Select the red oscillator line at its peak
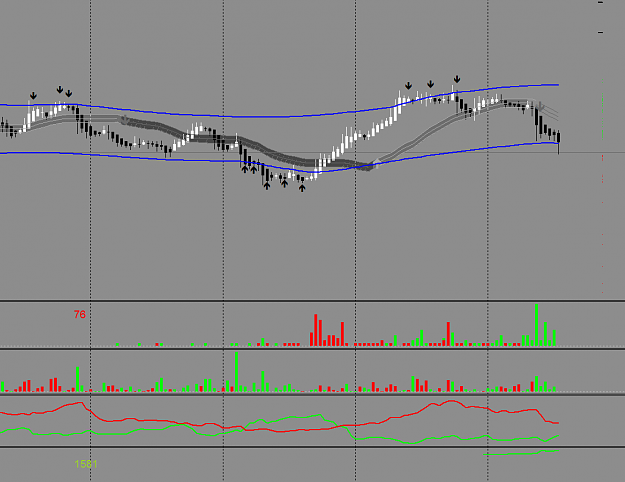 tap(451, 401)
